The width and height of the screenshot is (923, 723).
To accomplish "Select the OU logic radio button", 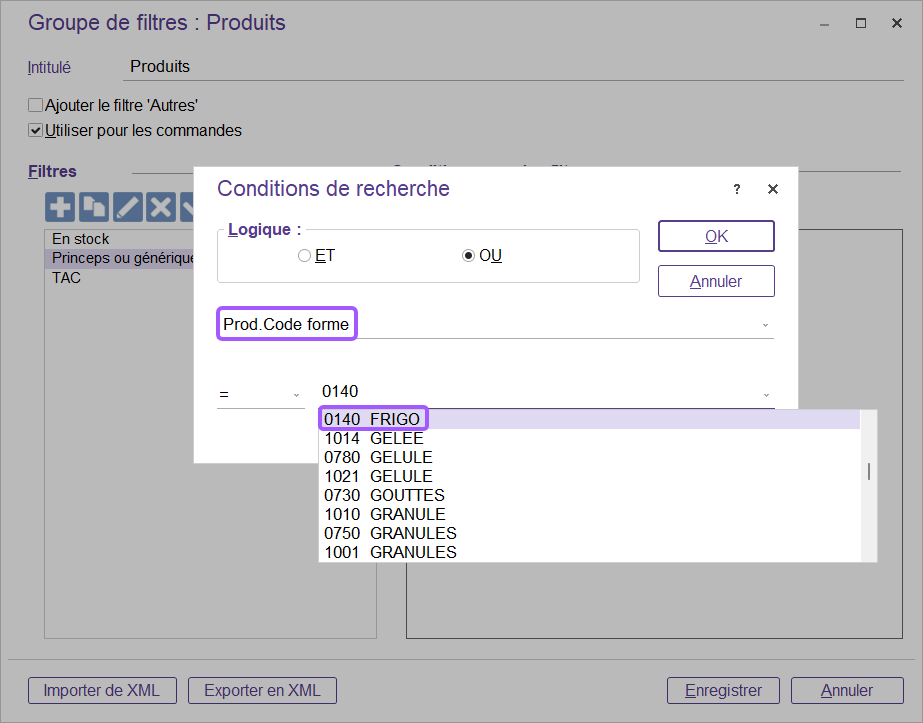I will 468,256.
